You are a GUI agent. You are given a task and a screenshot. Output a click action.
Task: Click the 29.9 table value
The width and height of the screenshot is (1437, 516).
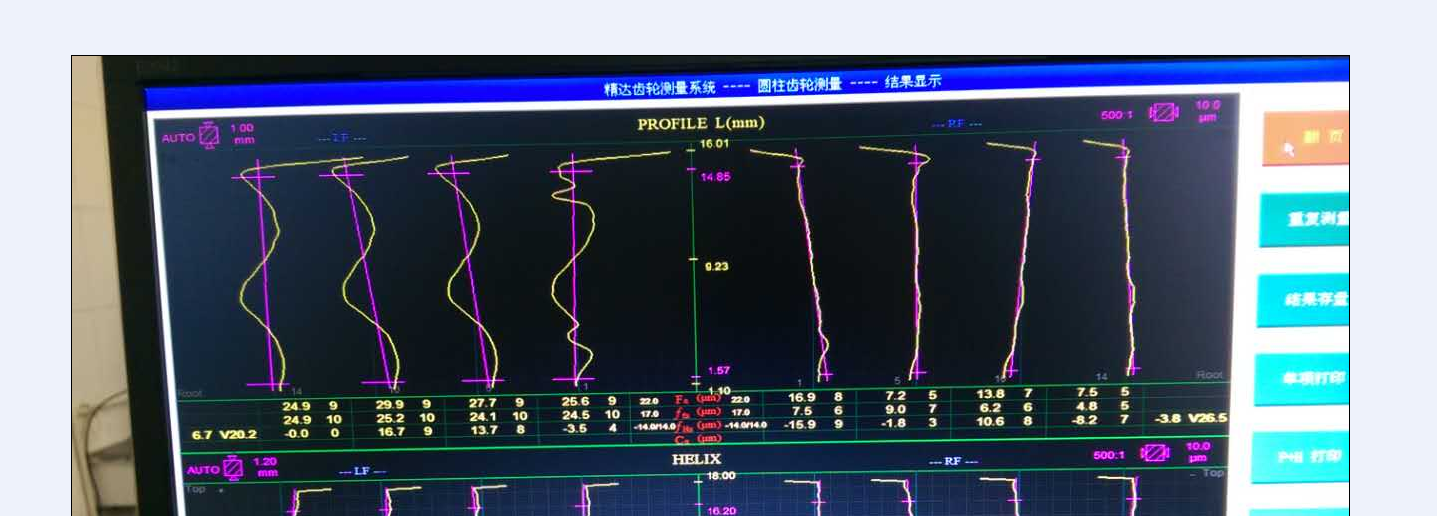tap(389, 406)
